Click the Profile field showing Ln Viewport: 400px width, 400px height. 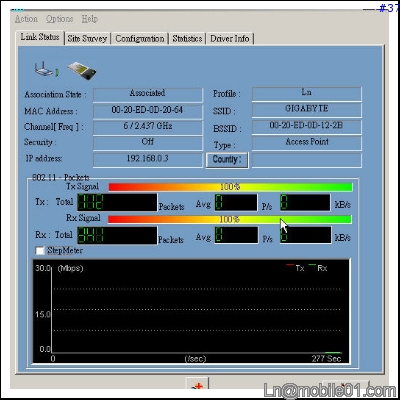[x=307, y=94]
